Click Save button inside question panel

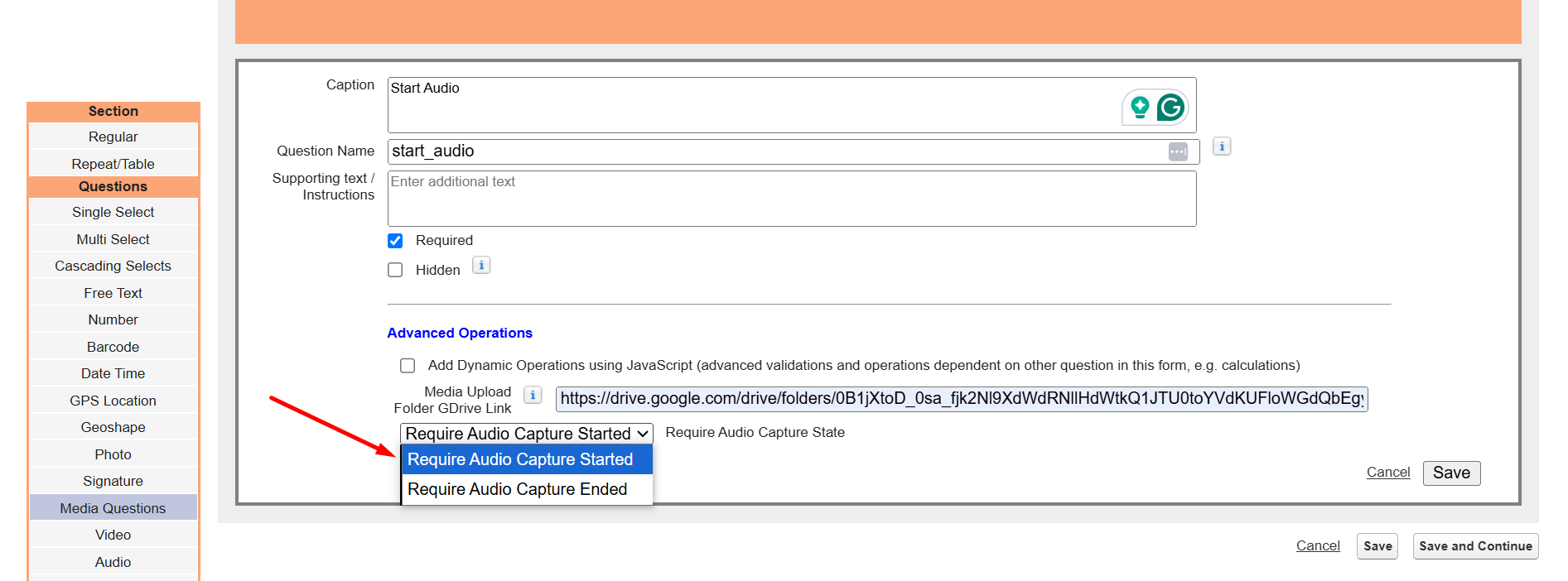tap(1451, 473)
